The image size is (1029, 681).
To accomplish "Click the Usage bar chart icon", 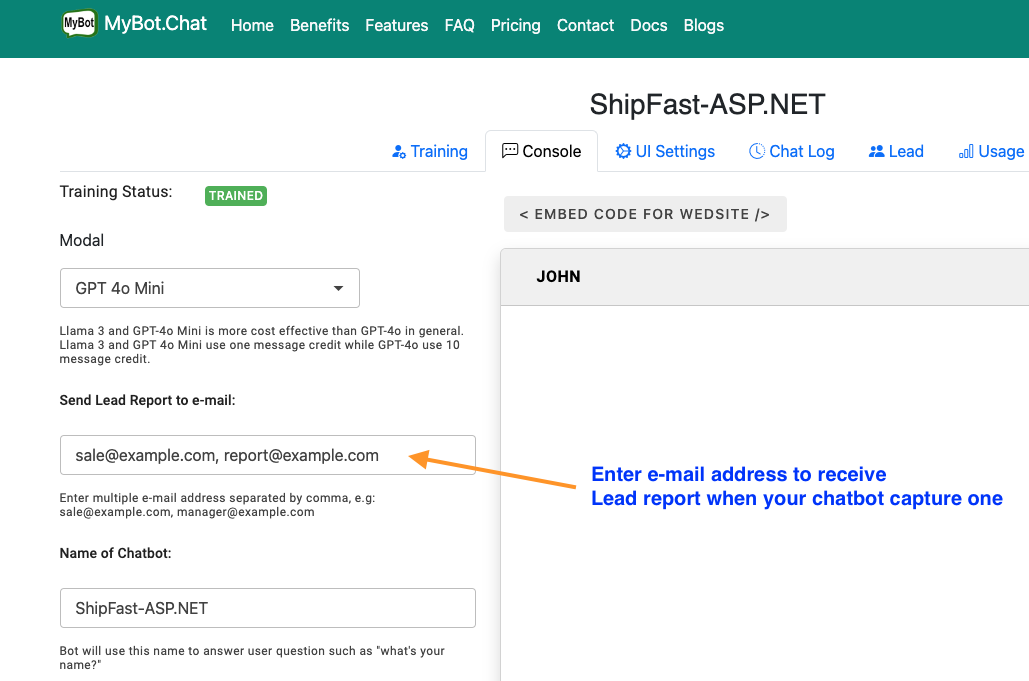I will click(966, 151).
